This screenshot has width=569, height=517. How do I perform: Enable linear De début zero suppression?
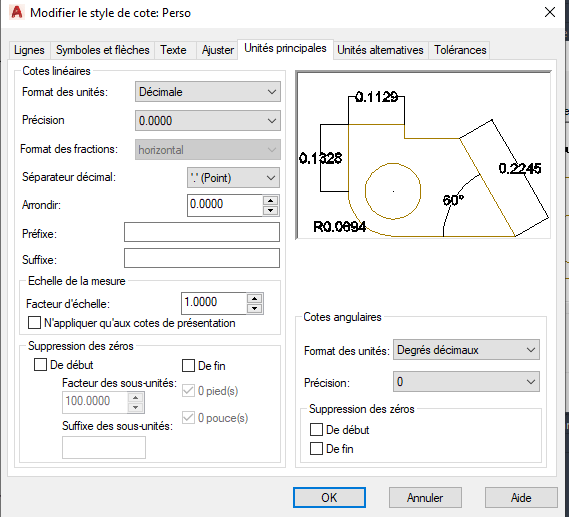click(x=40, y=364)
